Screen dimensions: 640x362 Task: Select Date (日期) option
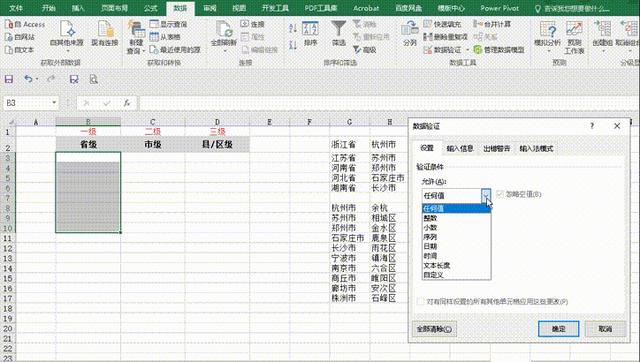(456, 247)
